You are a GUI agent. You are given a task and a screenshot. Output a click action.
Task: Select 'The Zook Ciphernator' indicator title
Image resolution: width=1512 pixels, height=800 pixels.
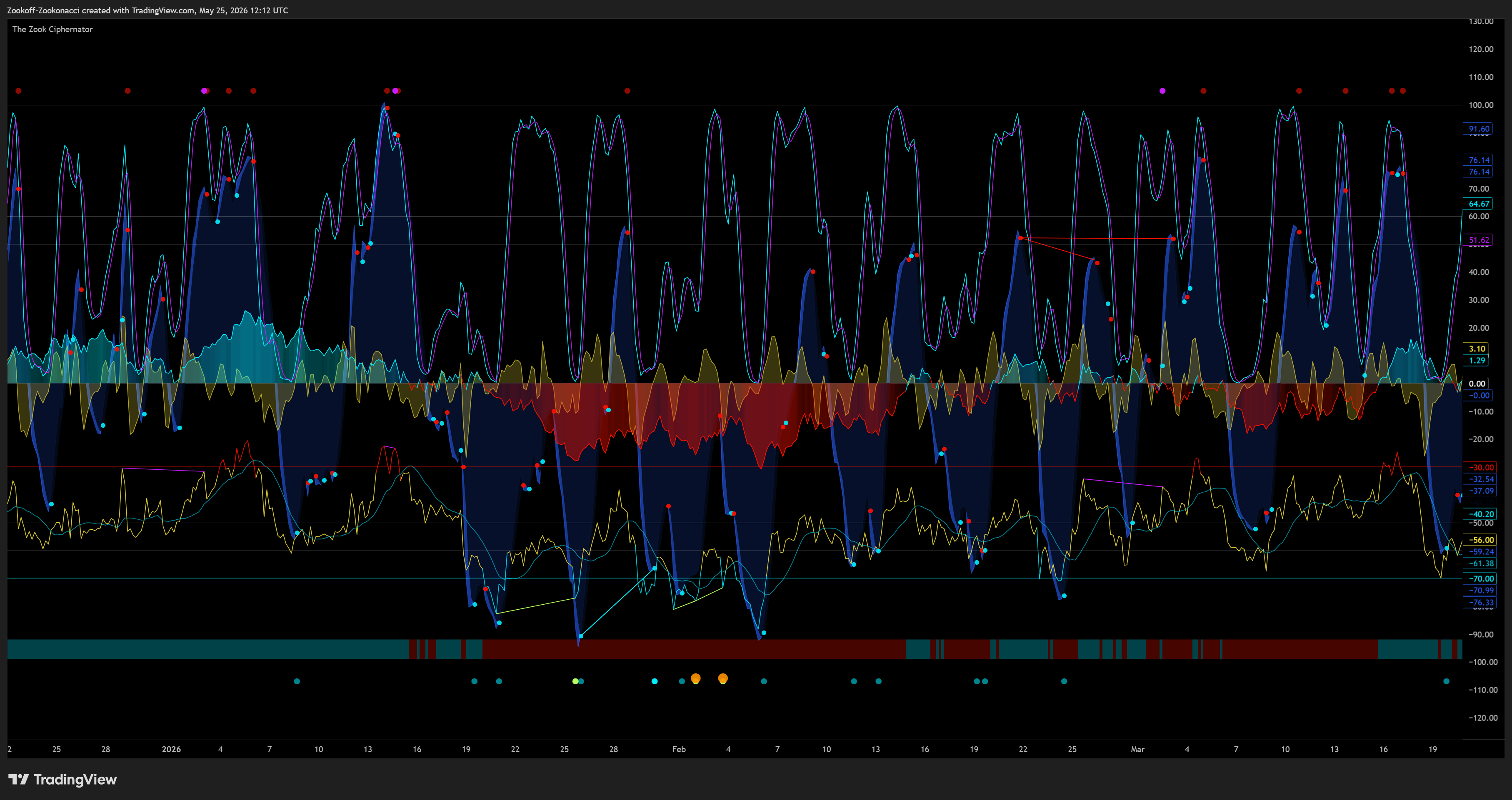(x=52, y=29)
